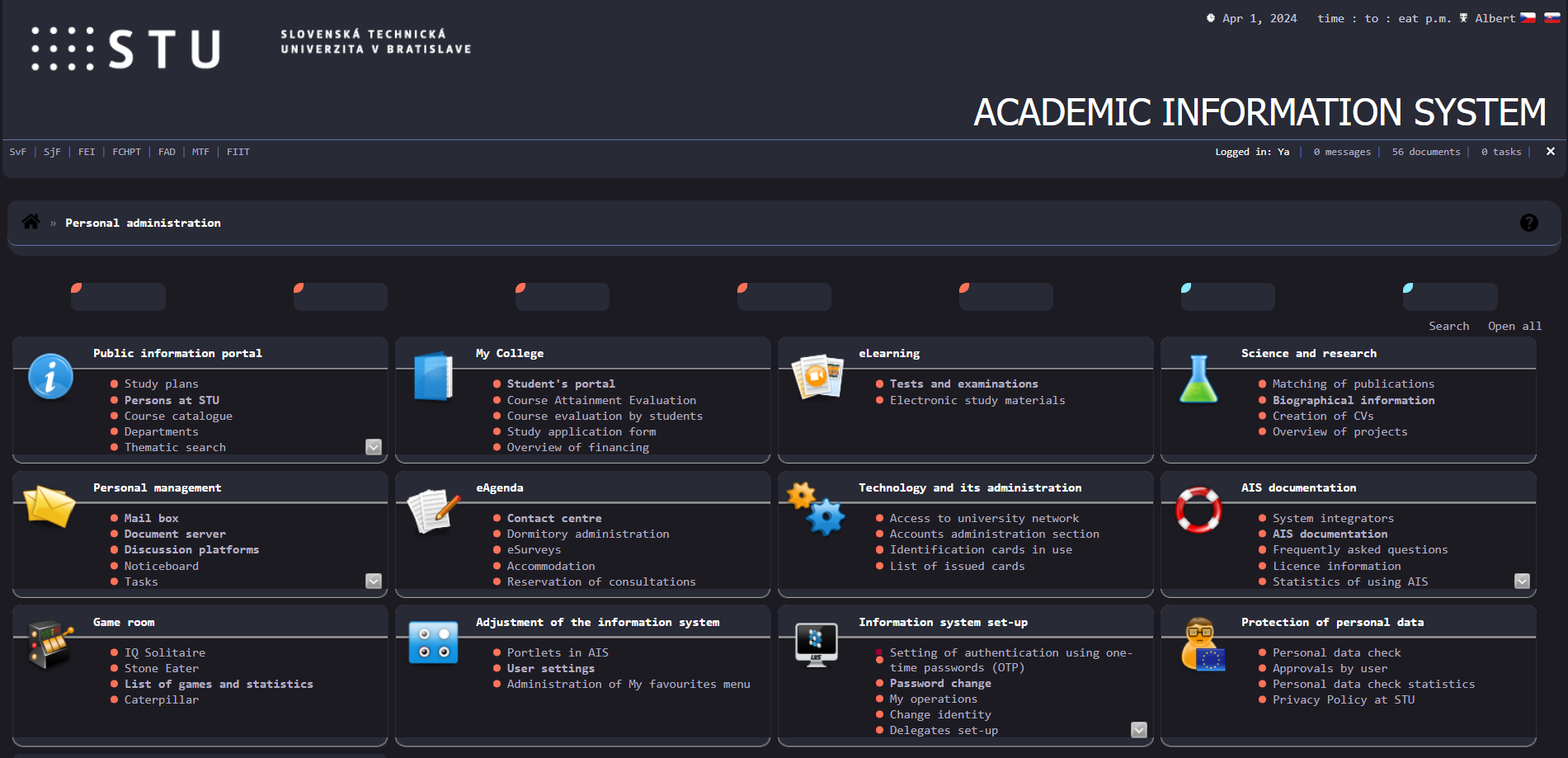Viewport: 1568px width, 758px height.
Task: Click the Search link above the portlets
Action: pyautogui.click(x=1449, y=326)
